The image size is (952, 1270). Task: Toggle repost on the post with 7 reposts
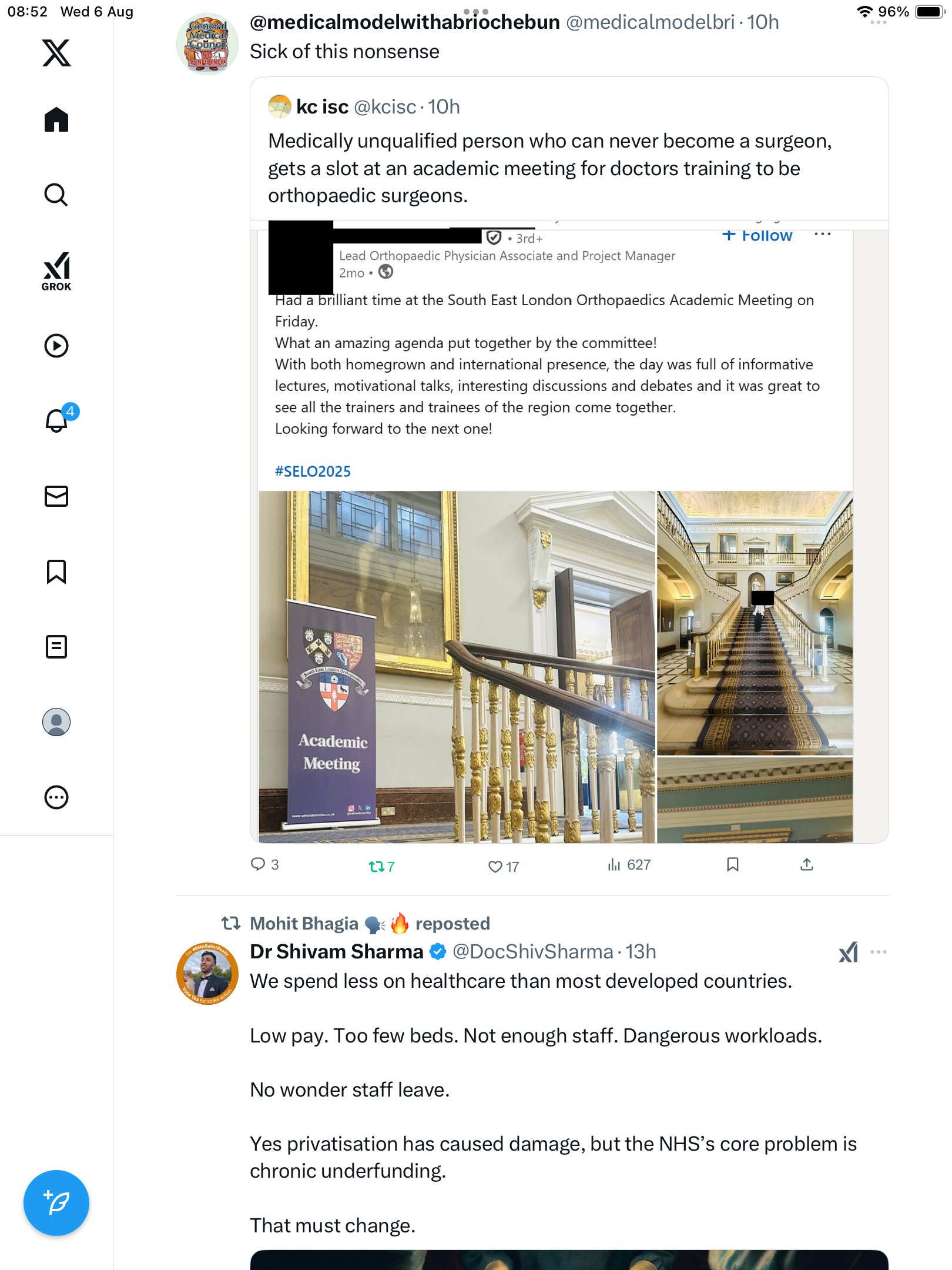381,866
